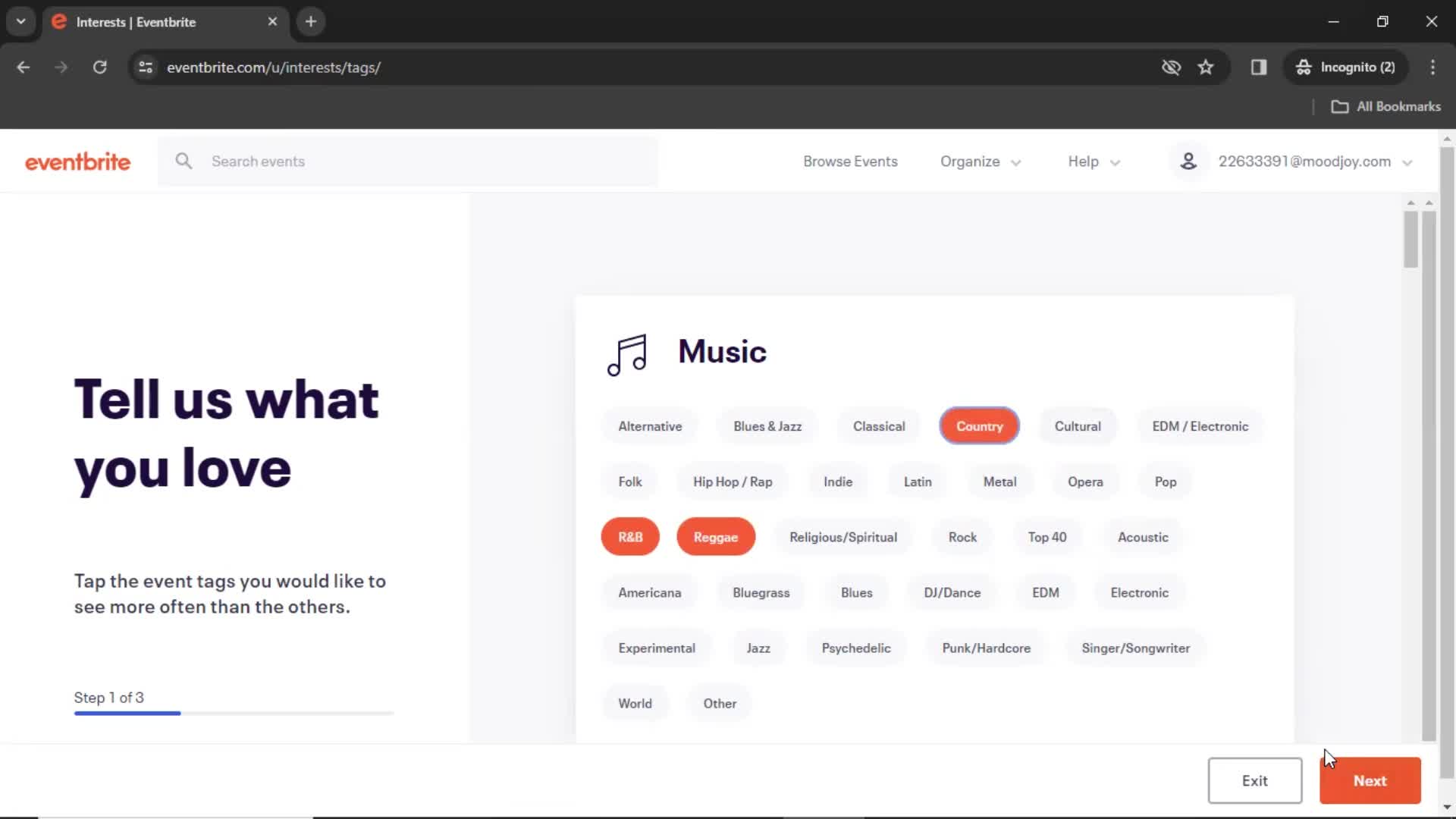Click the Exit button to leave setup
The image size is (1456, 819).
click(1254, 780)
